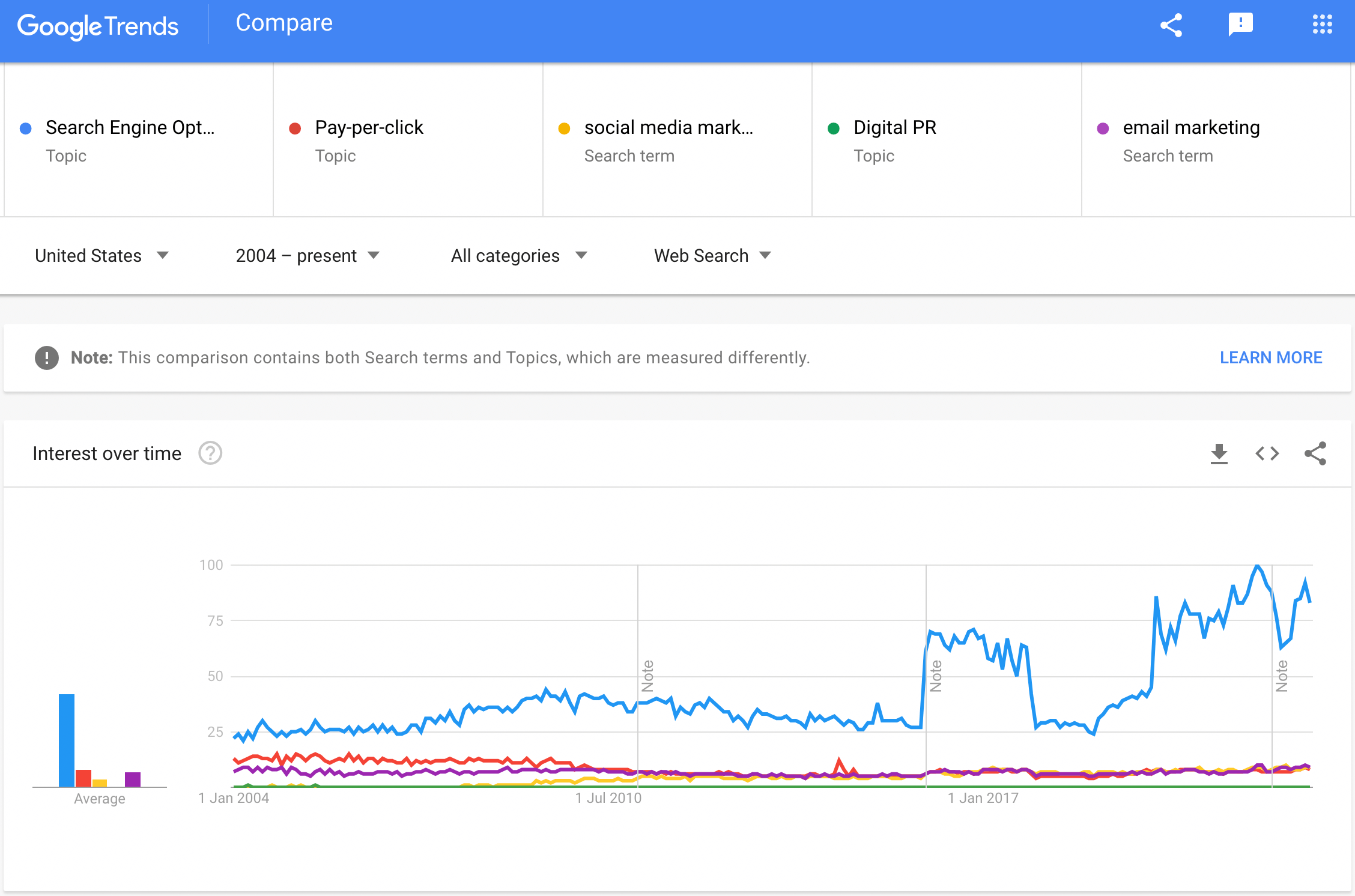The image size is (1355, 896).
Task: Expand the All categories dropdown
Action: (518, 256)
